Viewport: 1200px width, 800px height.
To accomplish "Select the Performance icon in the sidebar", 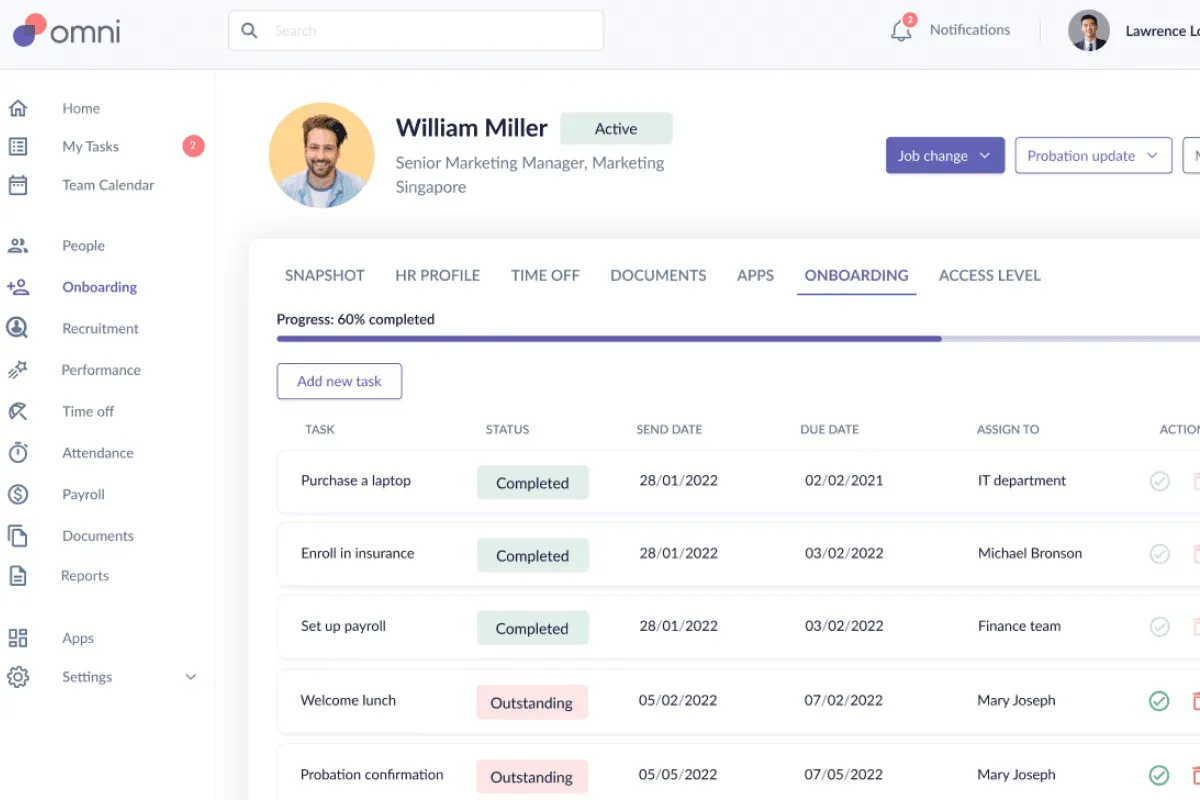I will [x=20, y=369].
